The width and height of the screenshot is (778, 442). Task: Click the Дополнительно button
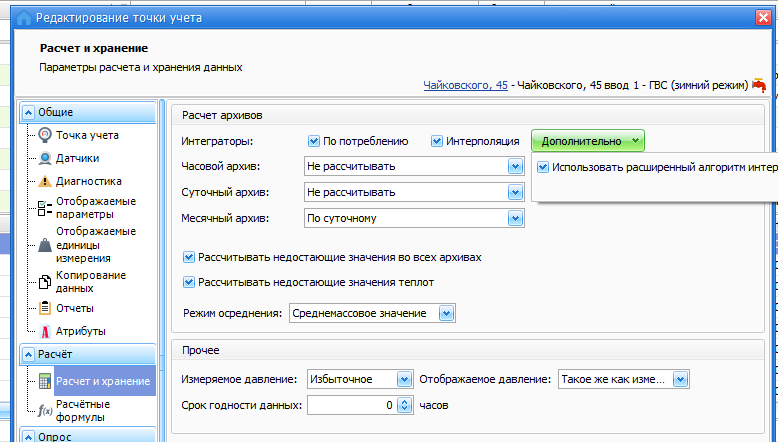point(587,142)
